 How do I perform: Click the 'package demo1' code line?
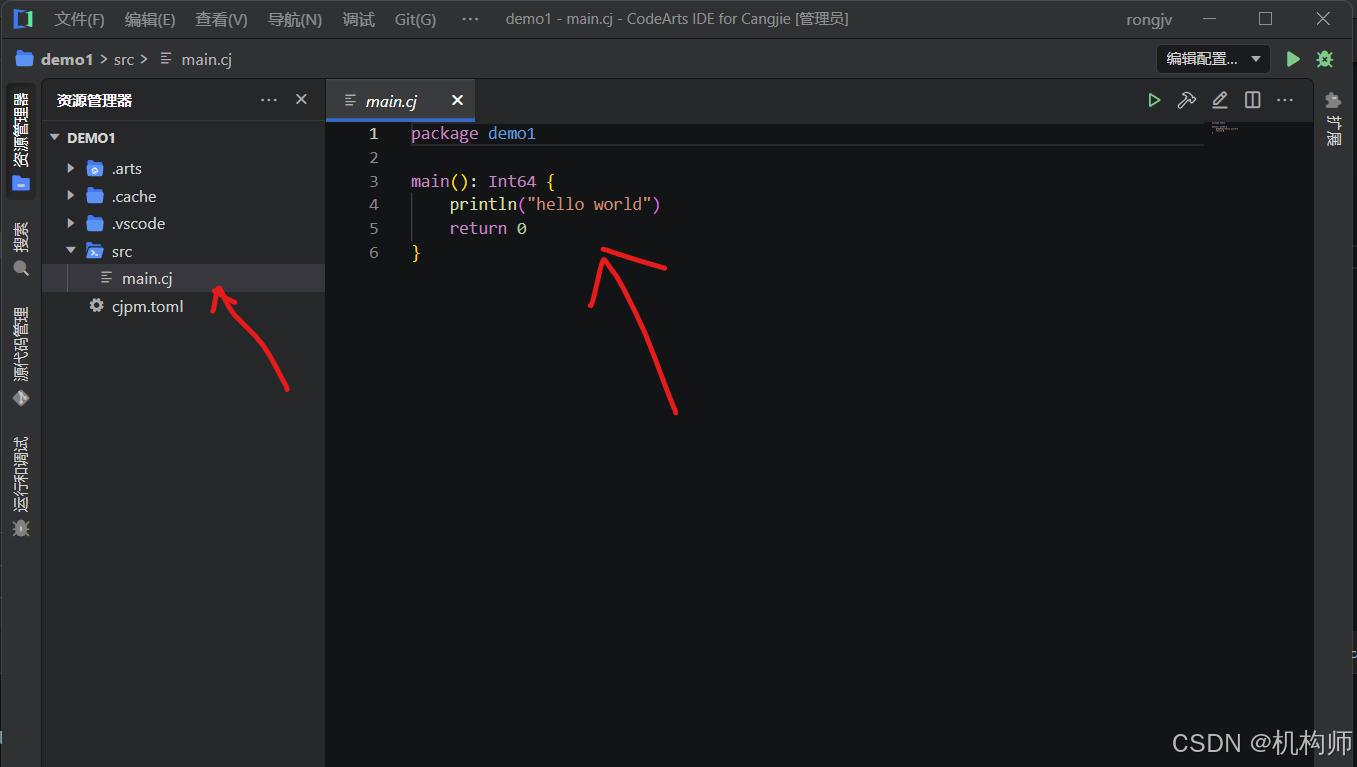474,133
